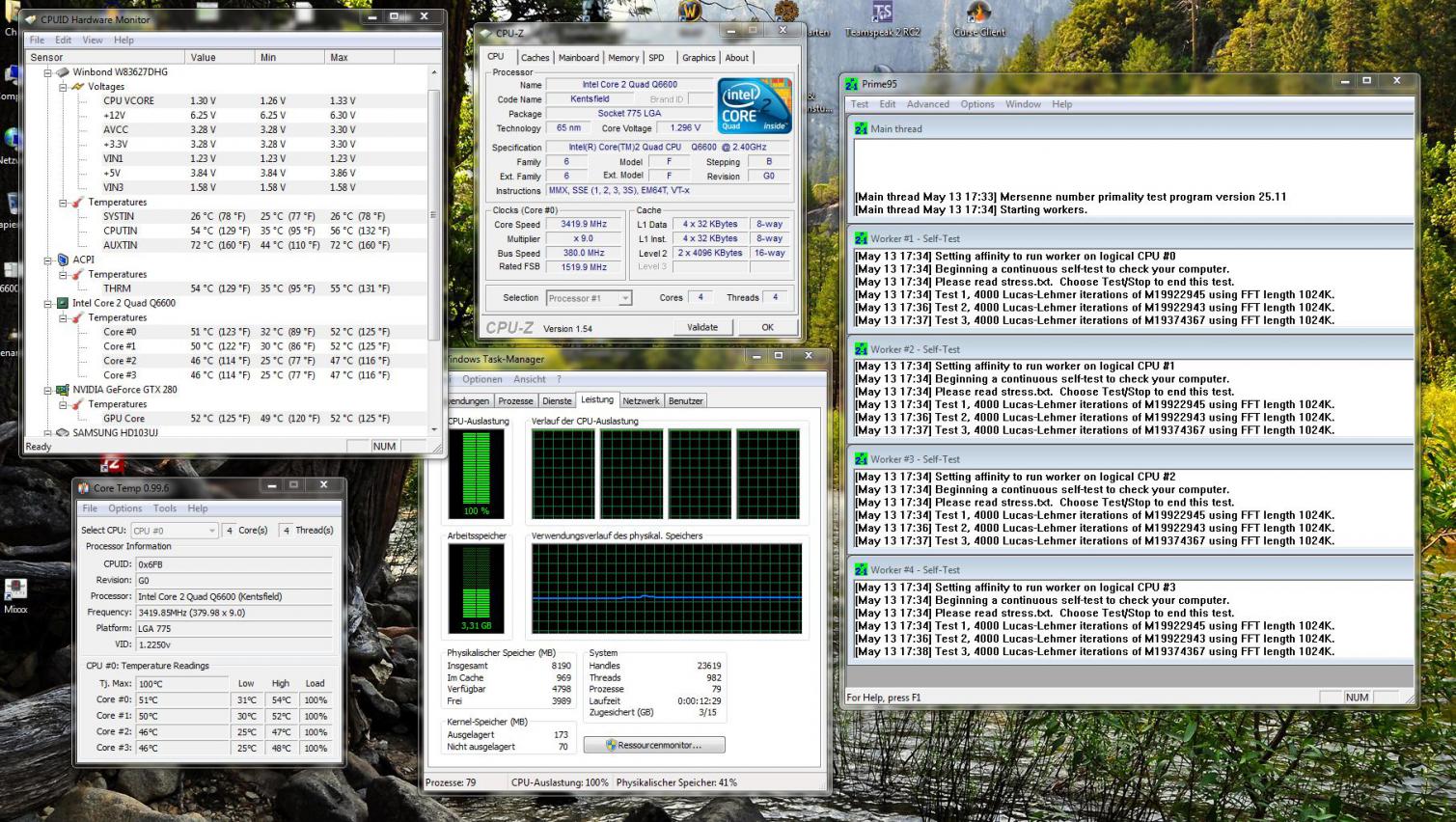Switch to Mainboard tab in CPU-Z
This screenshot has height=822, width=1456.
579,58
